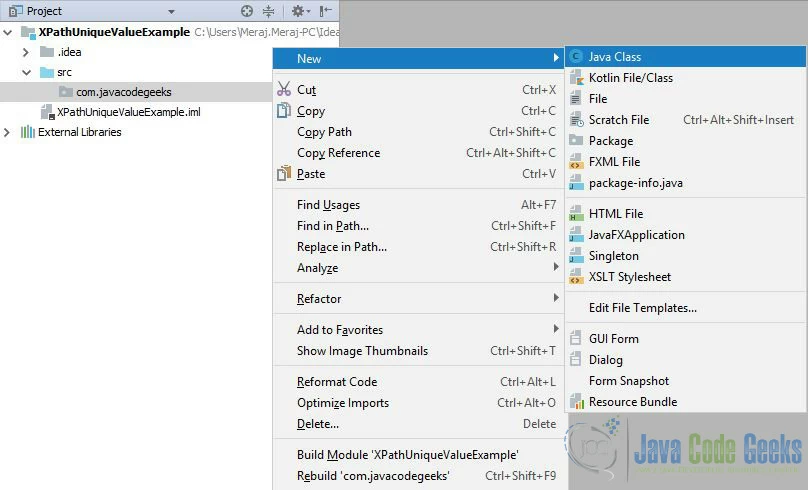
Task: Expand Add to Favorites submenu
Action: click(x=417, y=330)
